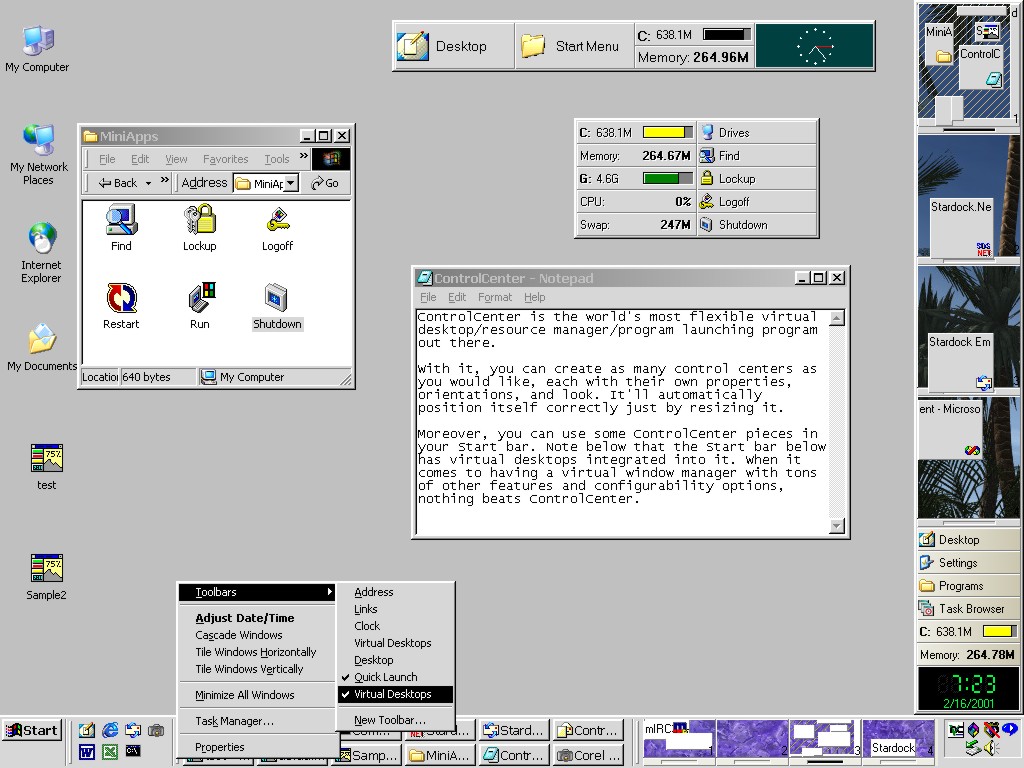Select the Sample2 desktop icon
Image resolution: width=1024 pixels, height=768 pixels.
[x=46, y=577]
